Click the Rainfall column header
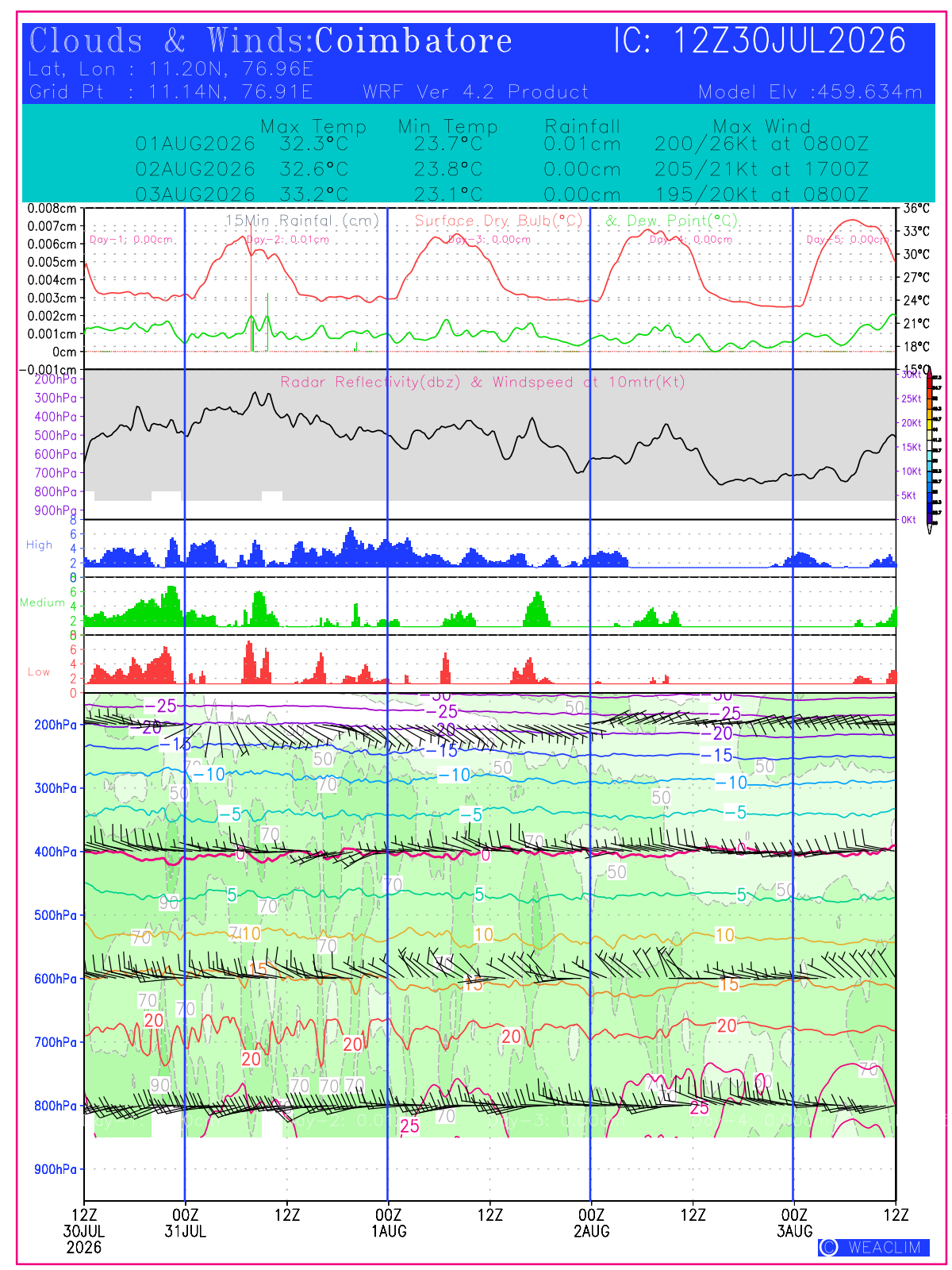The height and width of the screenshot is (1270, 952). (582, 126)
